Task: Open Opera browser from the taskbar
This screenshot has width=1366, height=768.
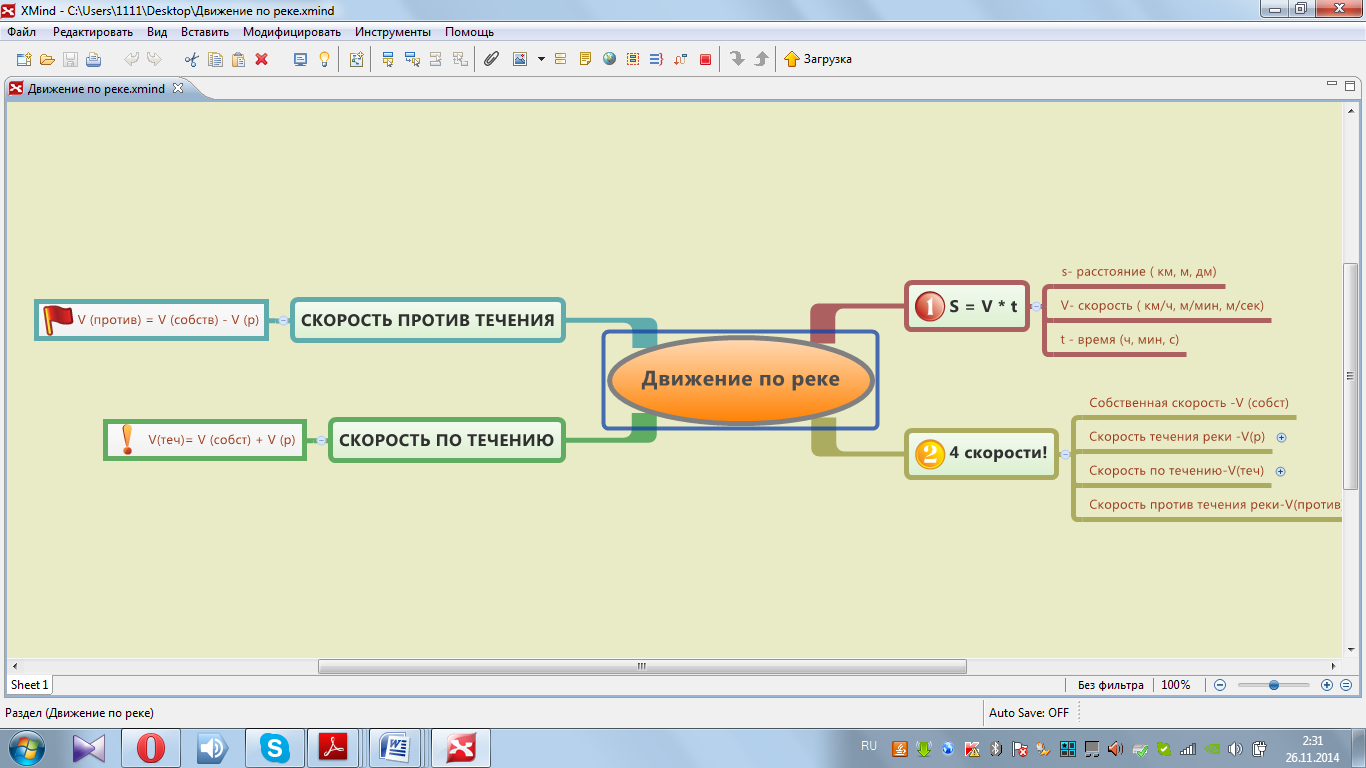Action: click(x=150, y=748)
